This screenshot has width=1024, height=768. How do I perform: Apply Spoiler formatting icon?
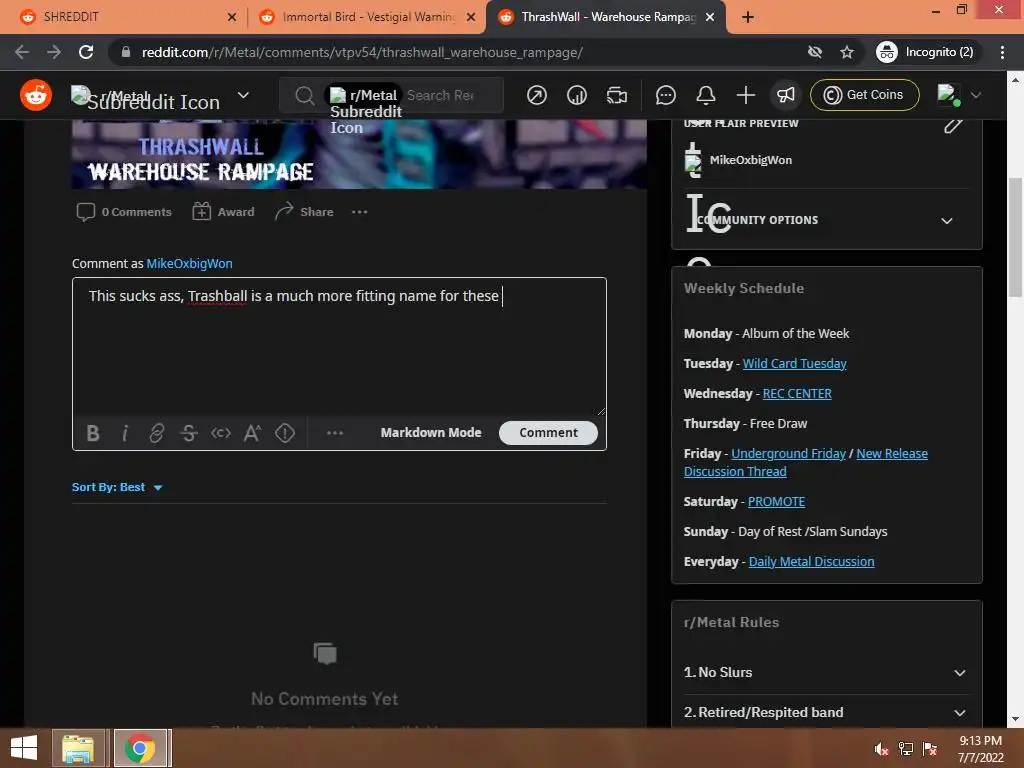(x=285, y=433)
